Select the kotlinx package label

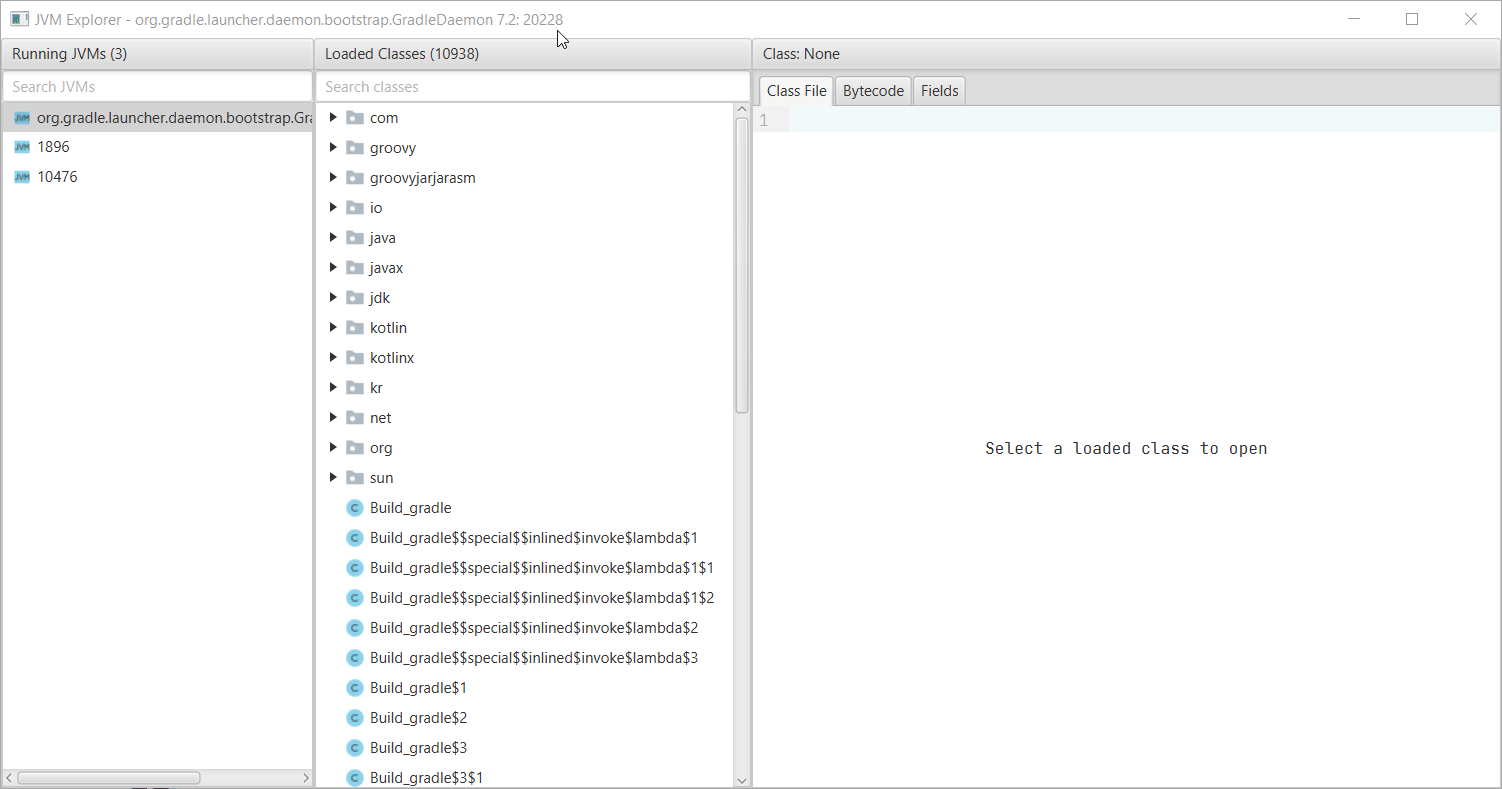tap(392, 358)
